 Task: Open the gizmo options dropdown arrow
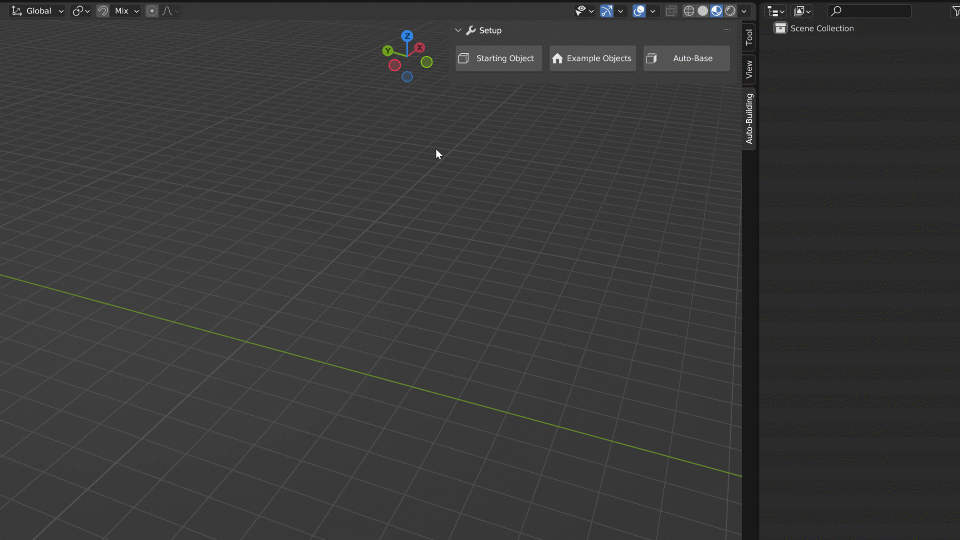[x=620, y=11]
